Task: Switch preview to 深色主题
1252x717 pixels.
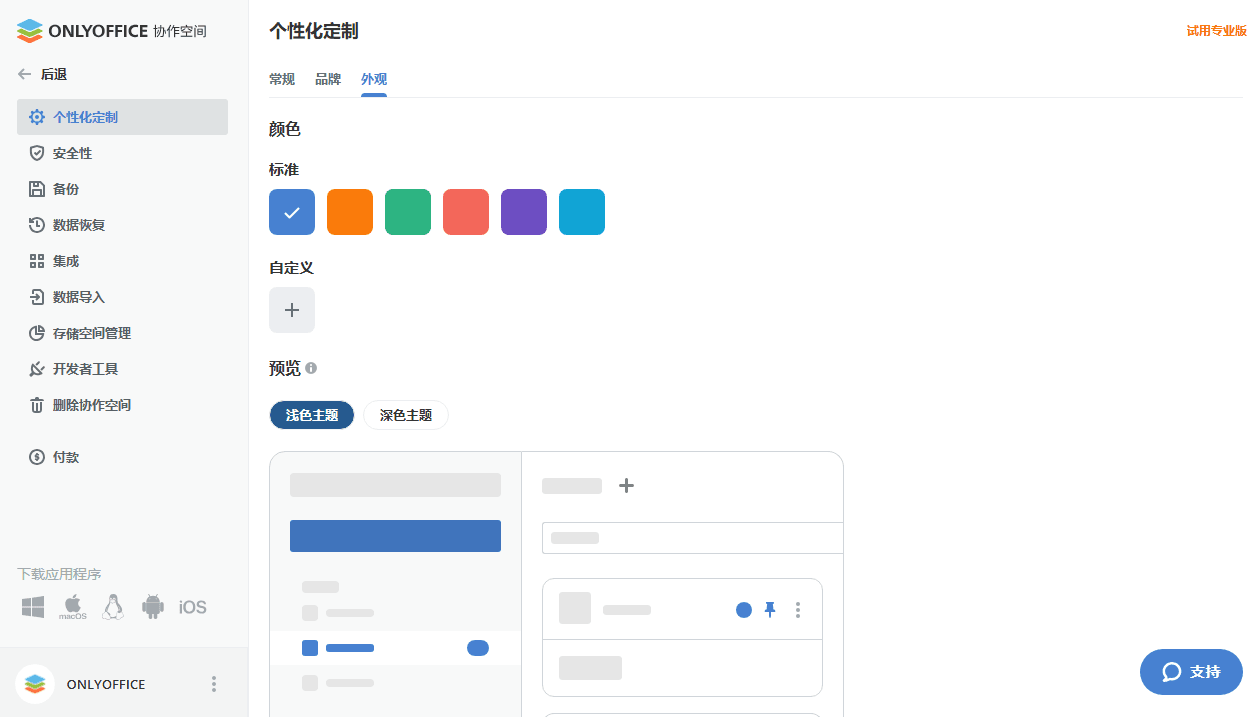Action: [x=406, y=415]
